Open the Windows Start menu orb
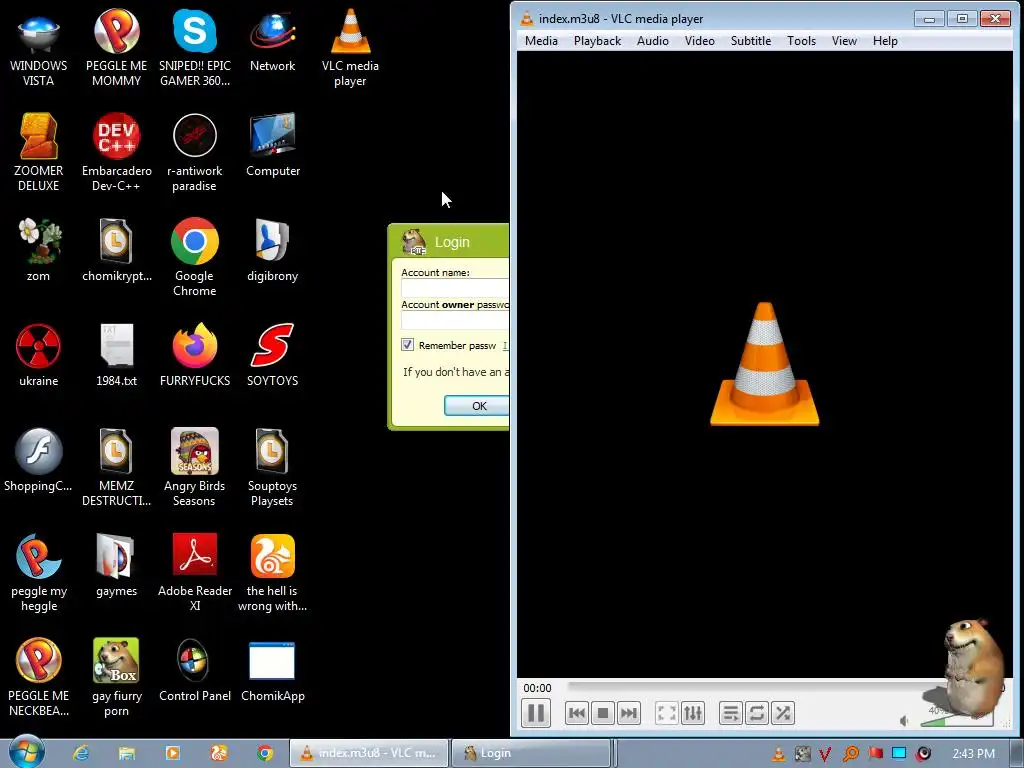 point(27,752)
